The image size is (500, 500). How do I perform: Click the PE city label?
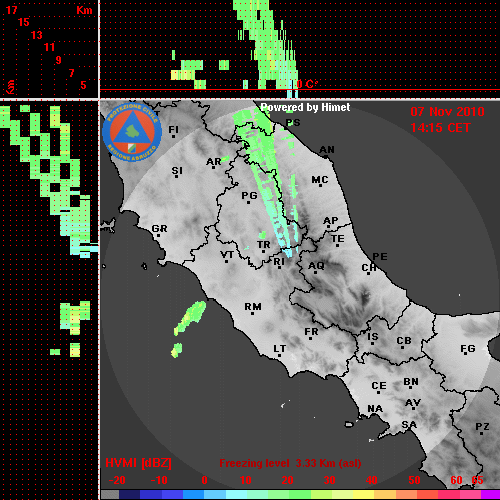(380, 257)
